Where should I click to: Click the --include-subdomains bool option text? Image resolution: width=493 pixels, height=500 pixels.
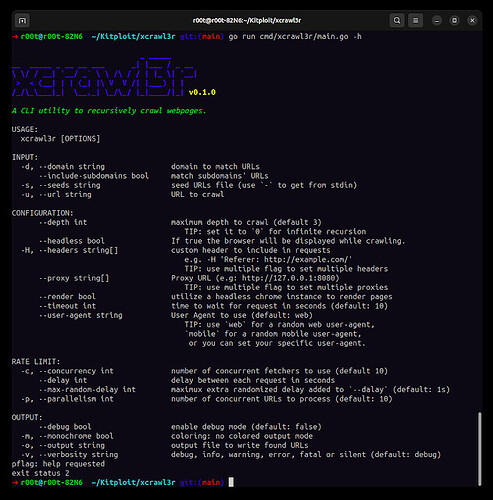(x=94, y=176)
